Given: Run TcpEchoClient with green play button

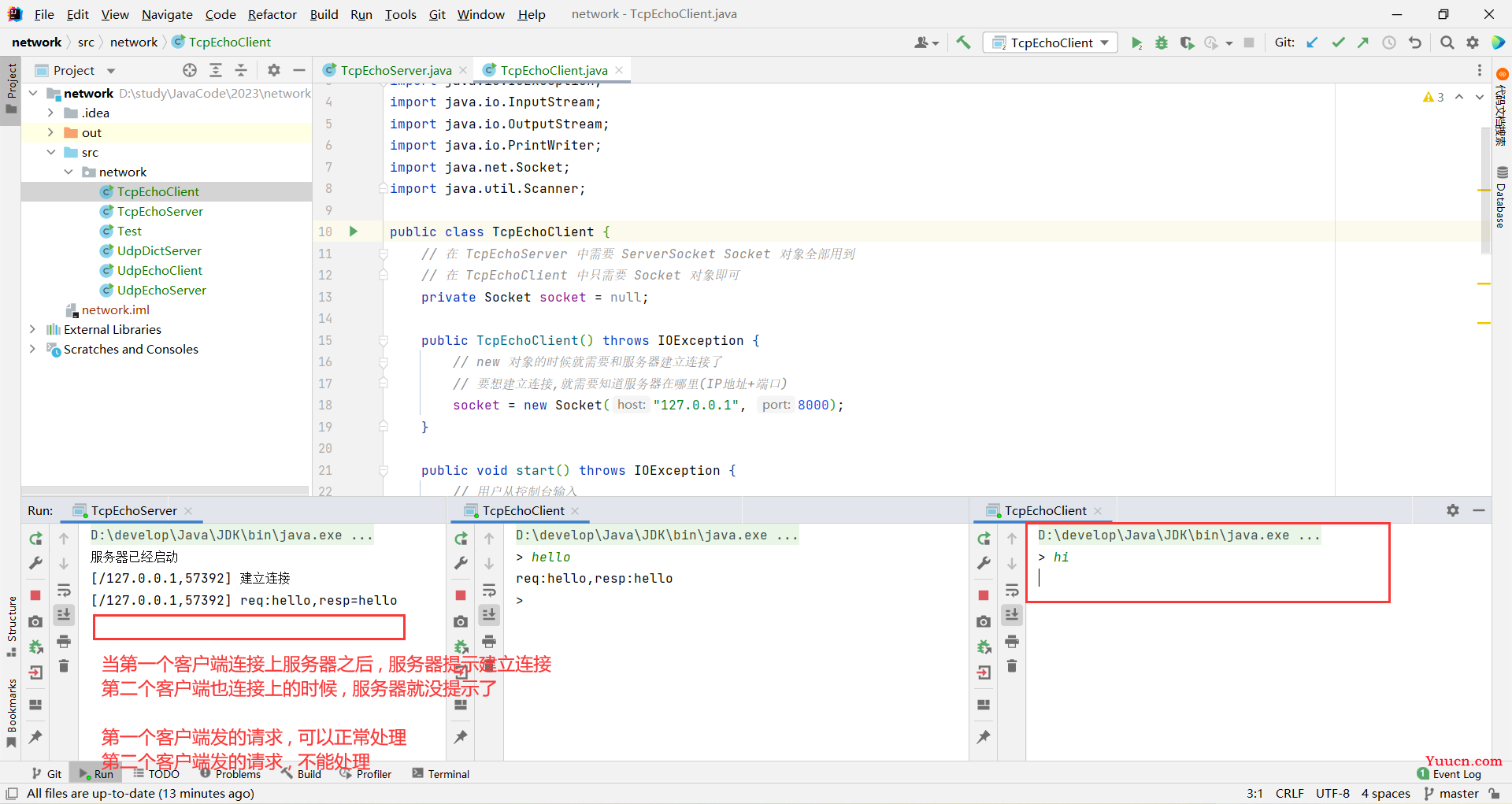Looking at the screenshot, I should point(1136,43).
